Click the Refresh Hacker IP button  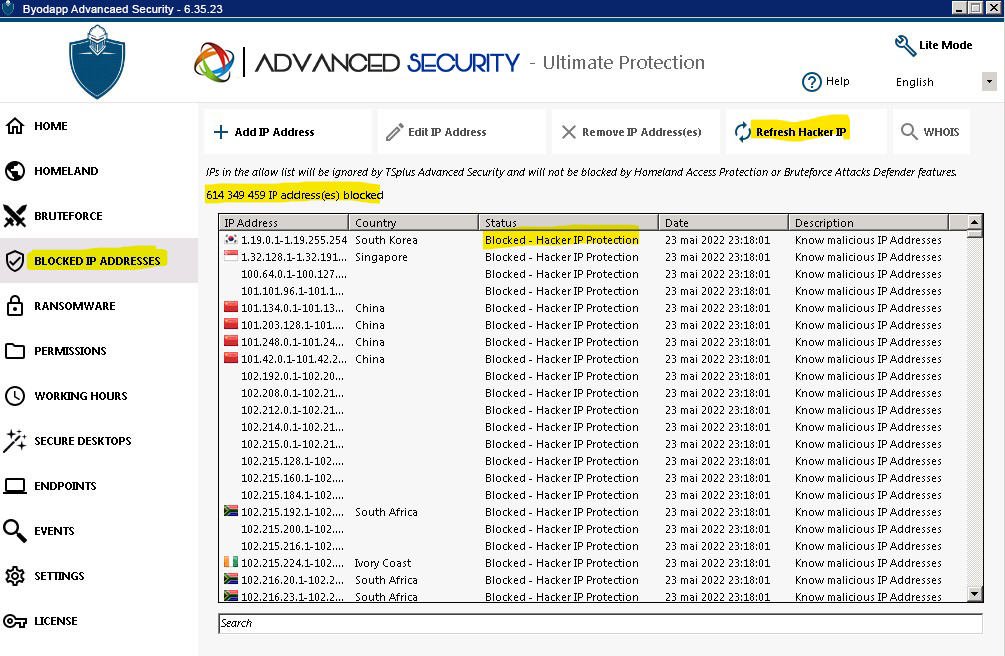coord(806,131)
